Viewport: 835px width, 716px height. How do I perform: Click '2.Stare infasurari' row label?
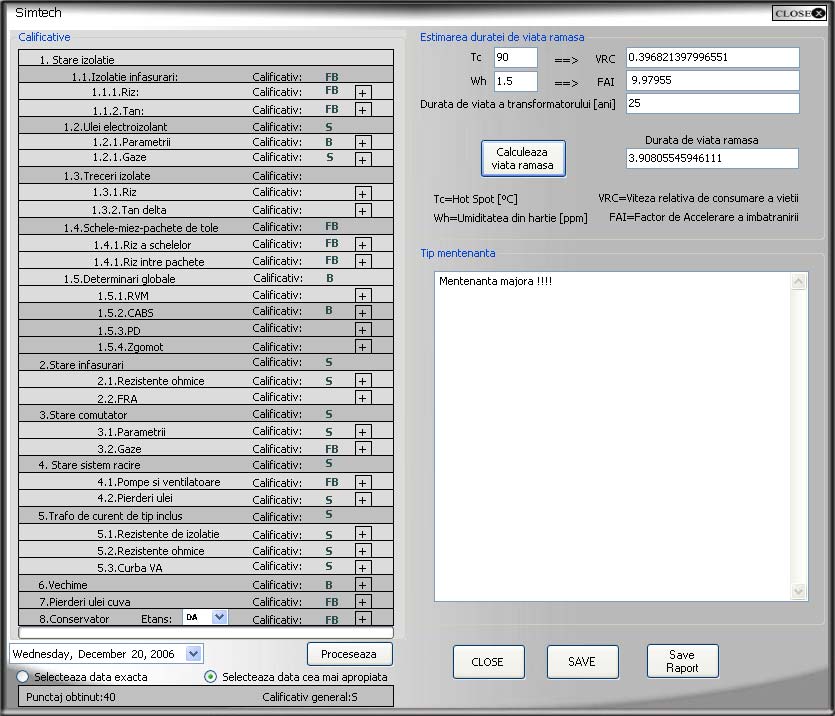point(81,365)
